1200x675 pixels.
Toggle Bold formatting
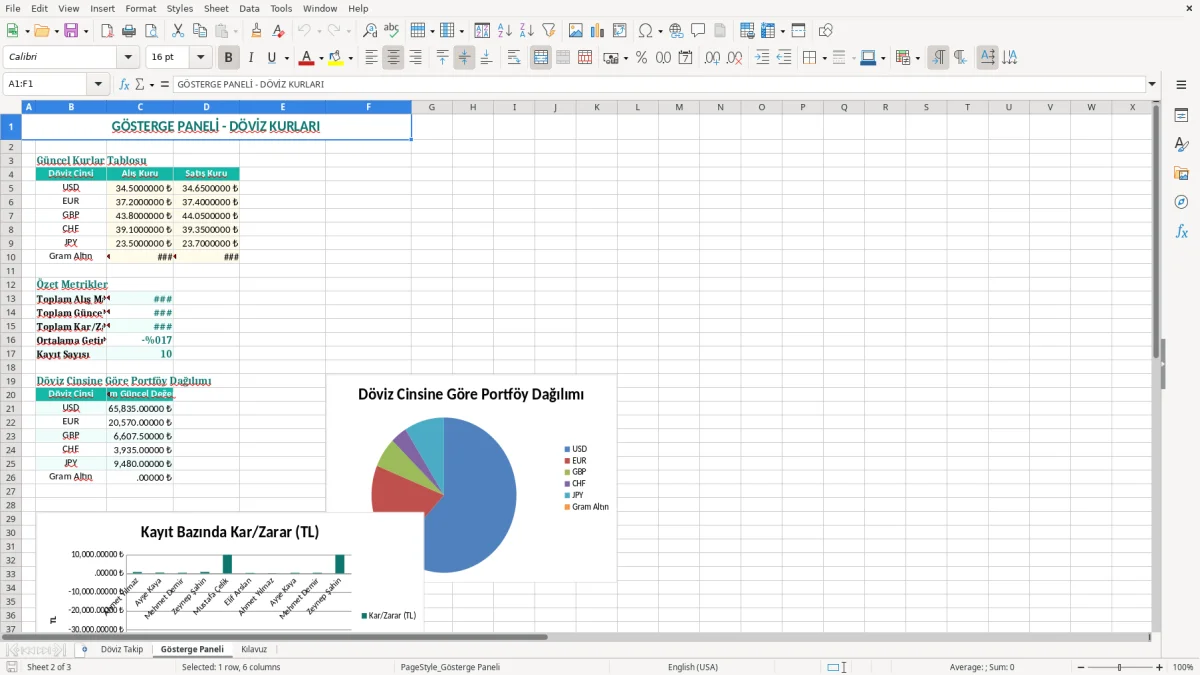(x=228, y=58)
